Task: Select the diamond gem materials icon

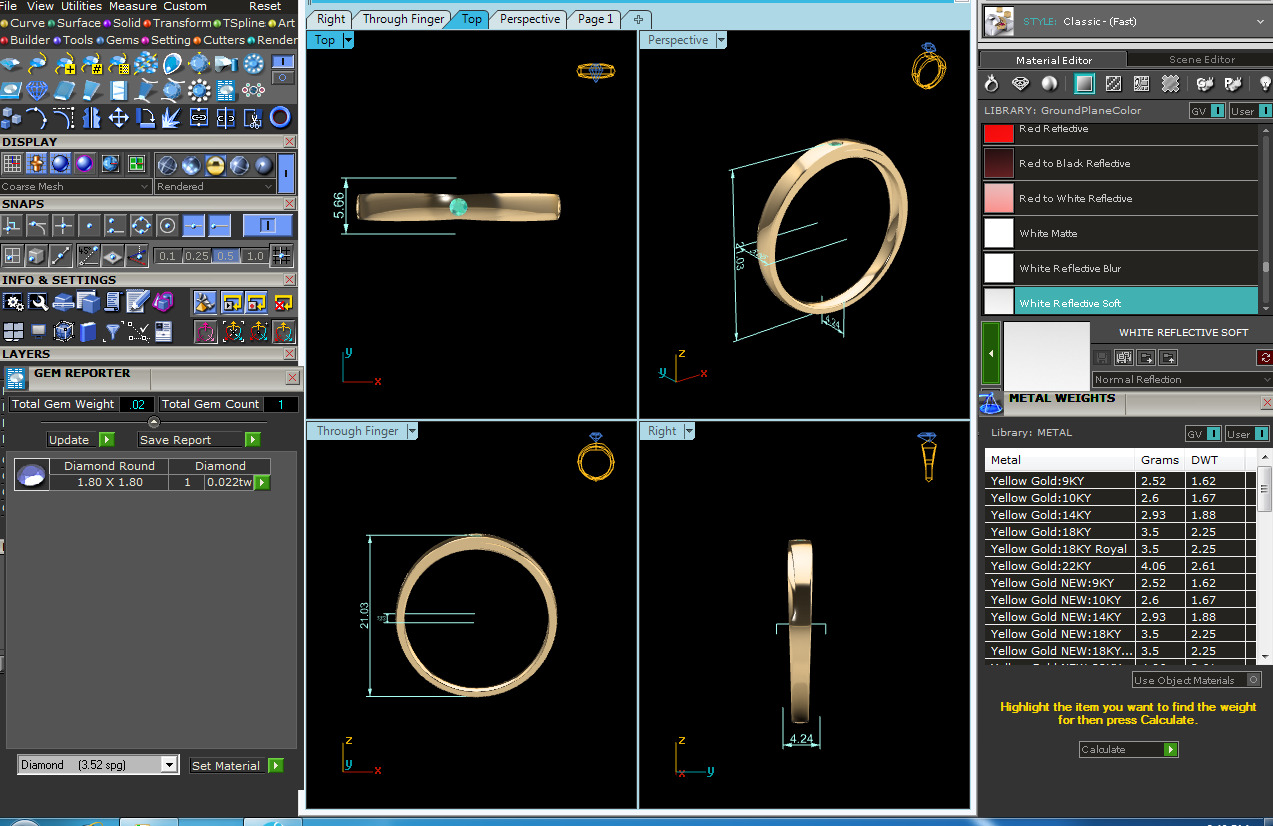Action: (1020, 84)
